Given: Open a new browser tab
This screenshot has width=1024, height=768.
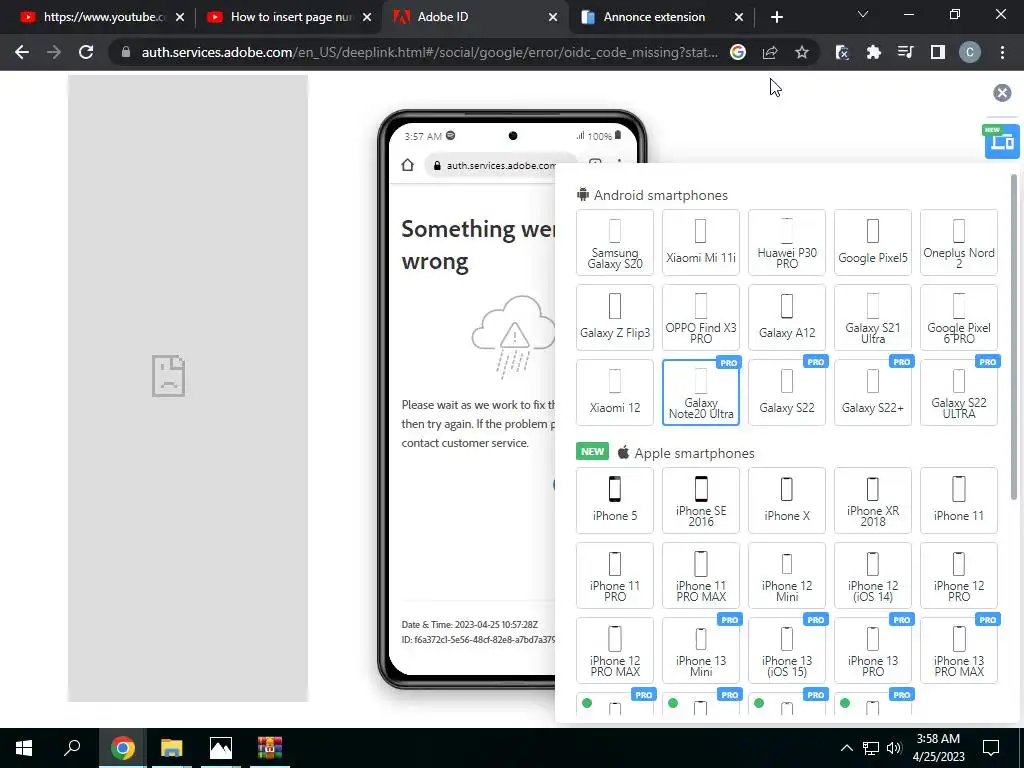Looking at the screenshot, I should tap(776, 17).
